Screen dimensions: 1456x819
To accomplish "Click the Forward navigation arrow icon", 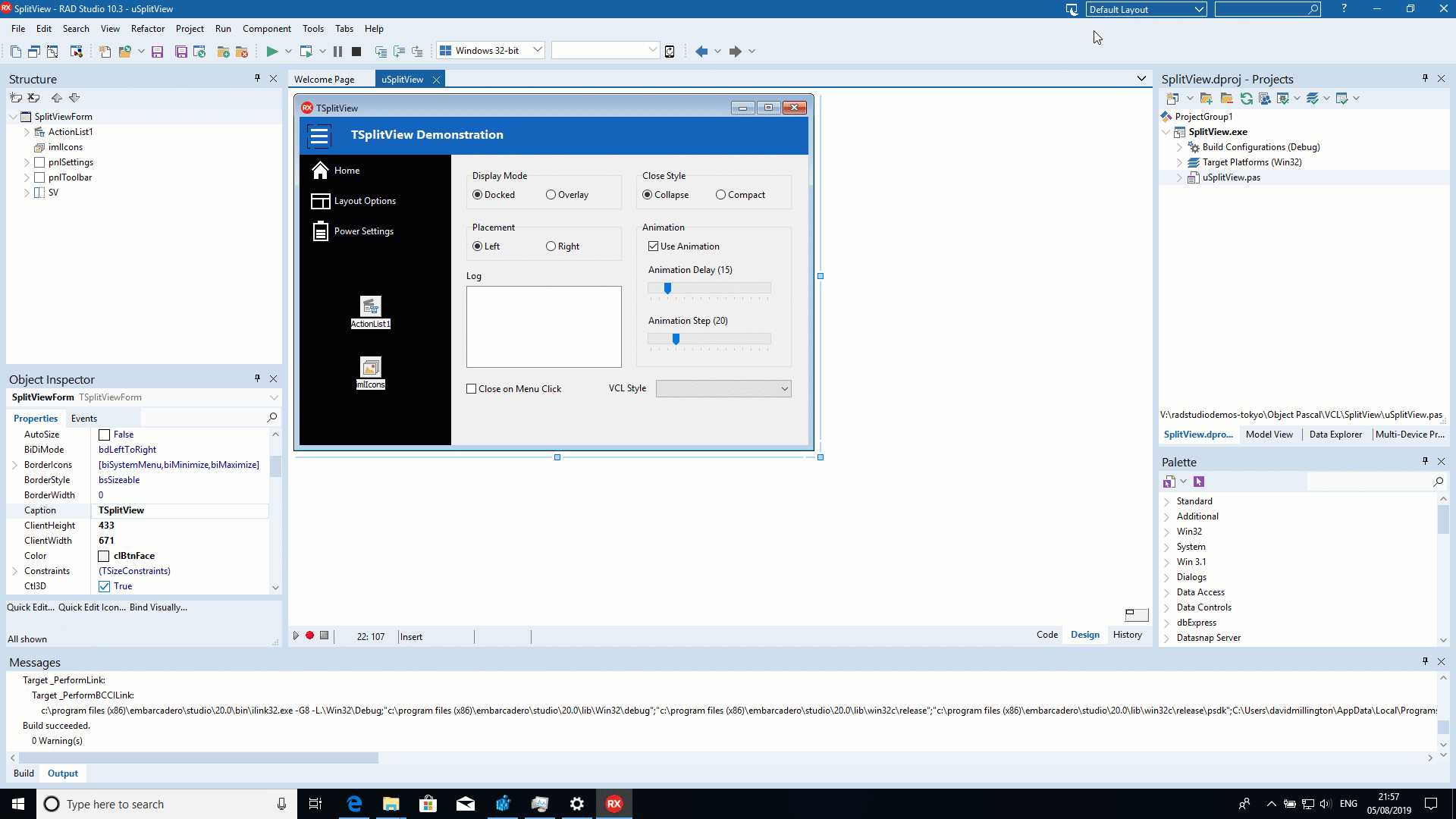I will point(735,52).
